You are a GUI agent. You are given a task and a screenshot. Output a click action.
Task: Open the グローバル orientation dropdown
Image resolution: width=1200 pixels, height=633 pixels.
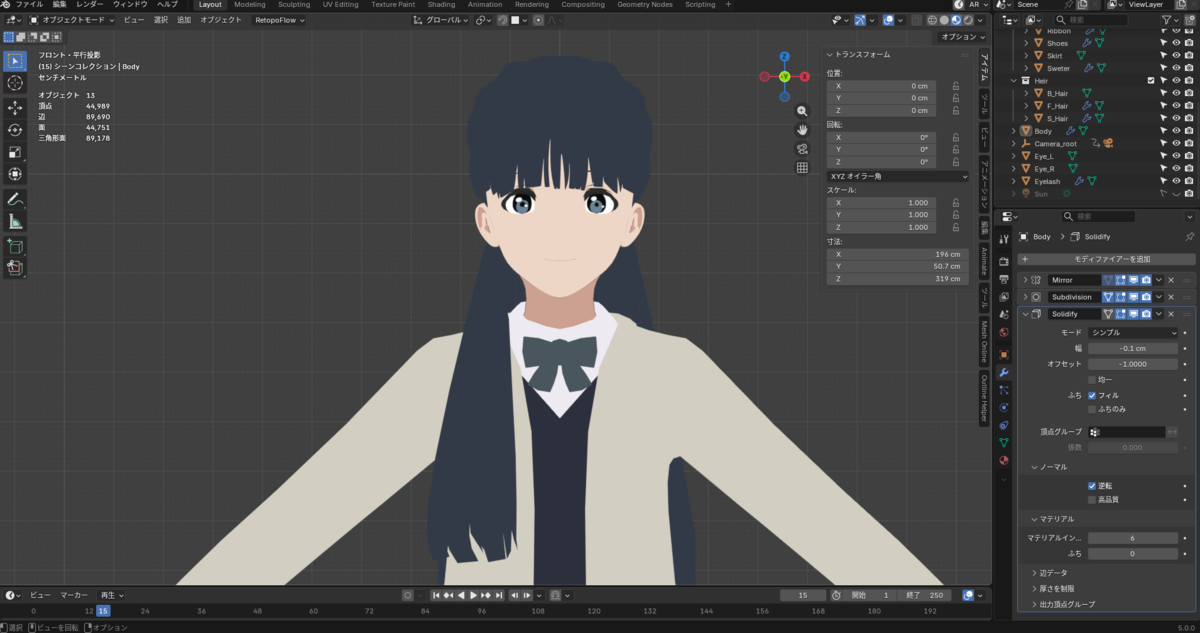coord(441,20)
